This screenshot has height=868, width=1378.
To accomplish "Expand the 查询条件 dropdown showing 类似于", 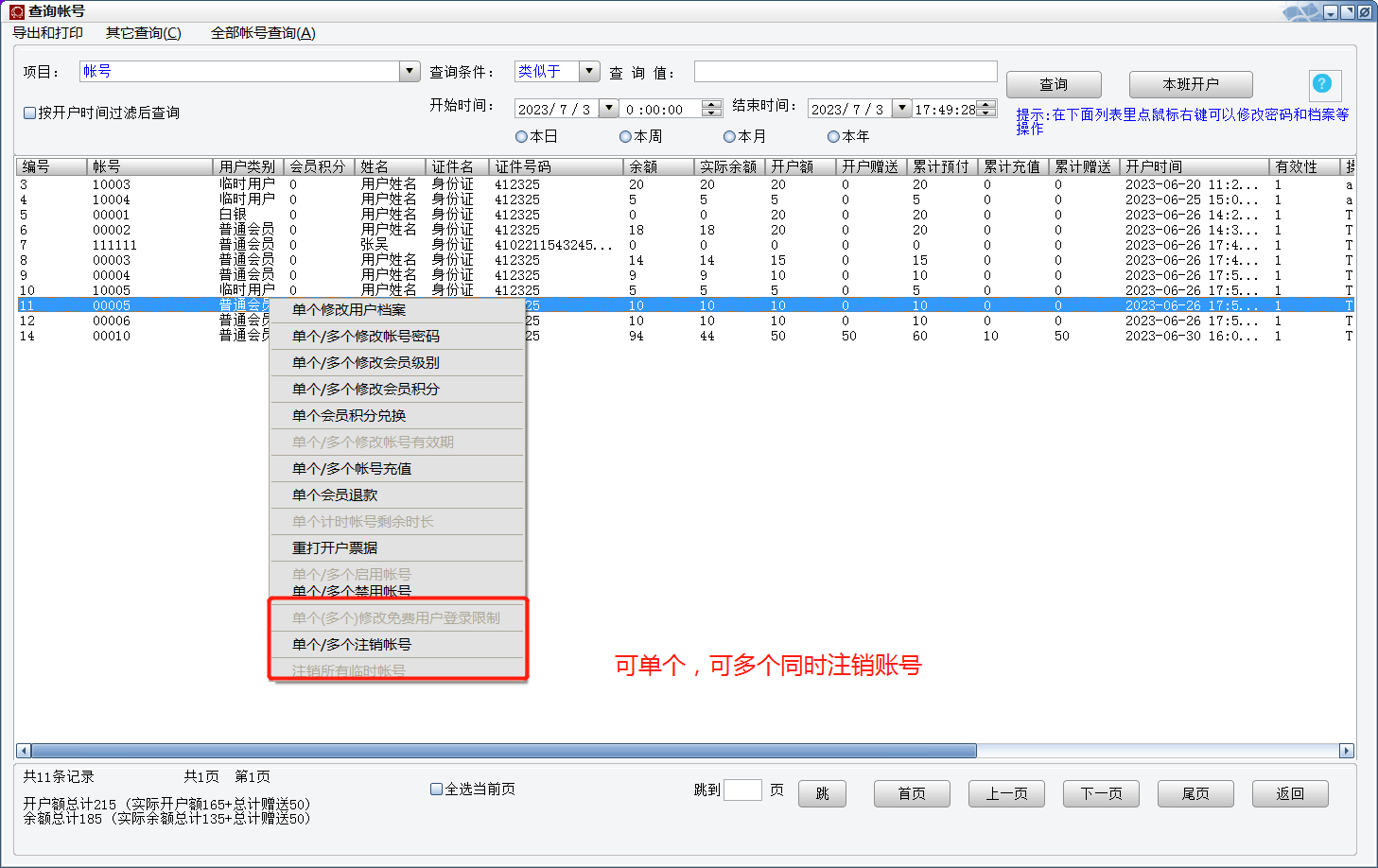I will tap(589, 71).
